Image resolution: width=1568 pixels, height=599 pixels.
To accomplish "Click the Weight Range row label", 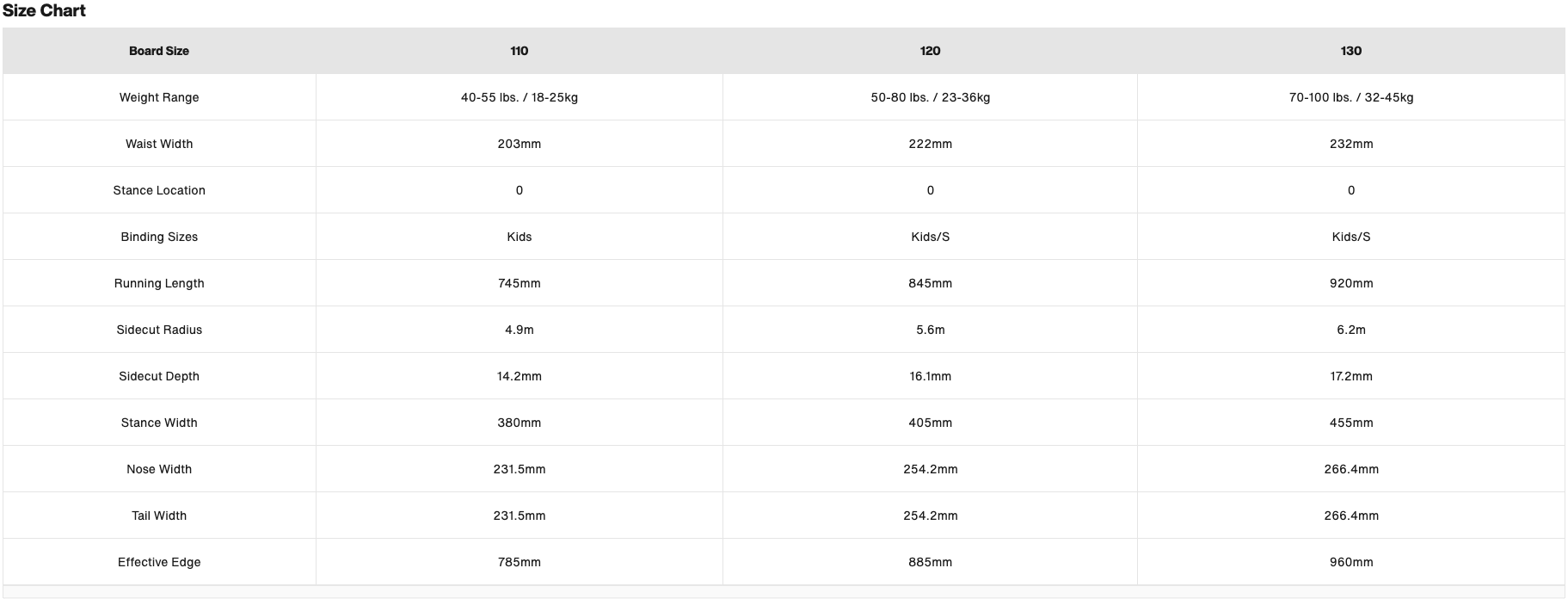I will pos(159,97).
